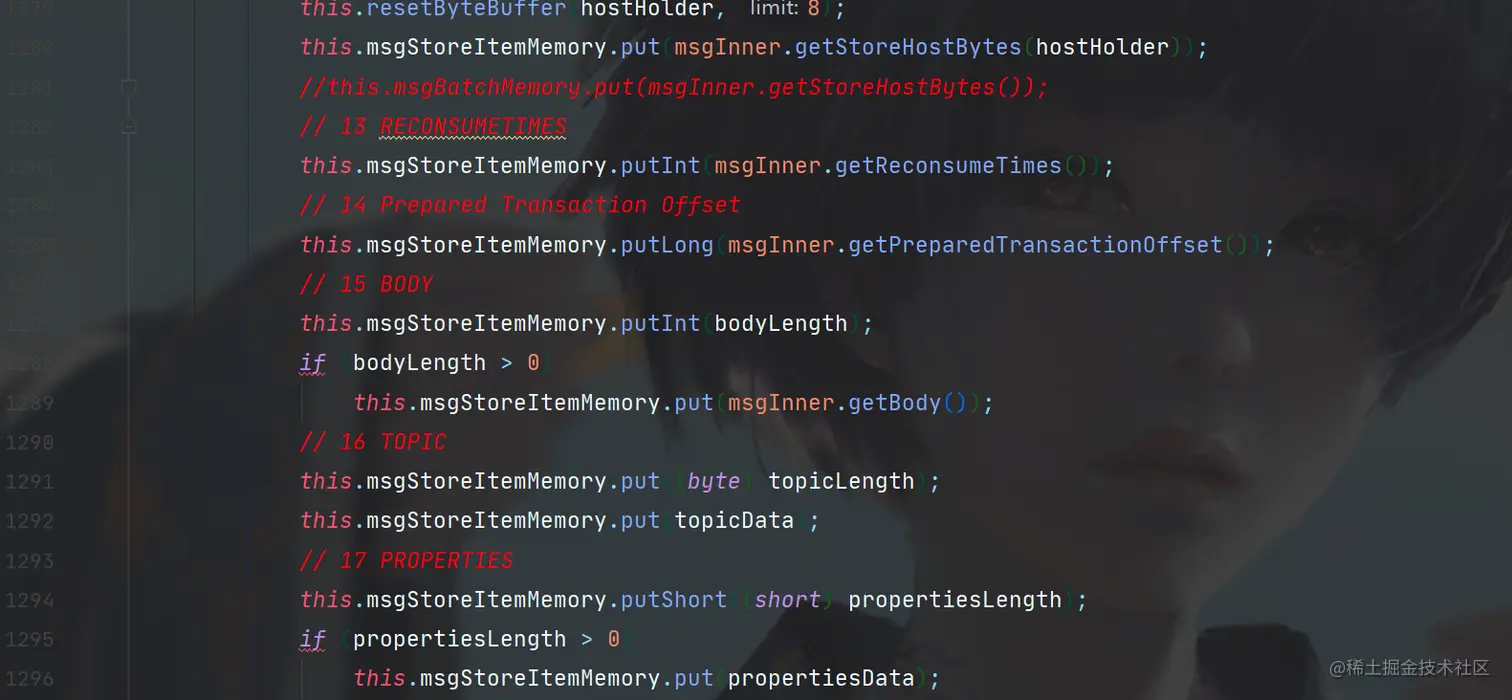Click the '// 17 PROPERTIES' comment

[407, 561]
